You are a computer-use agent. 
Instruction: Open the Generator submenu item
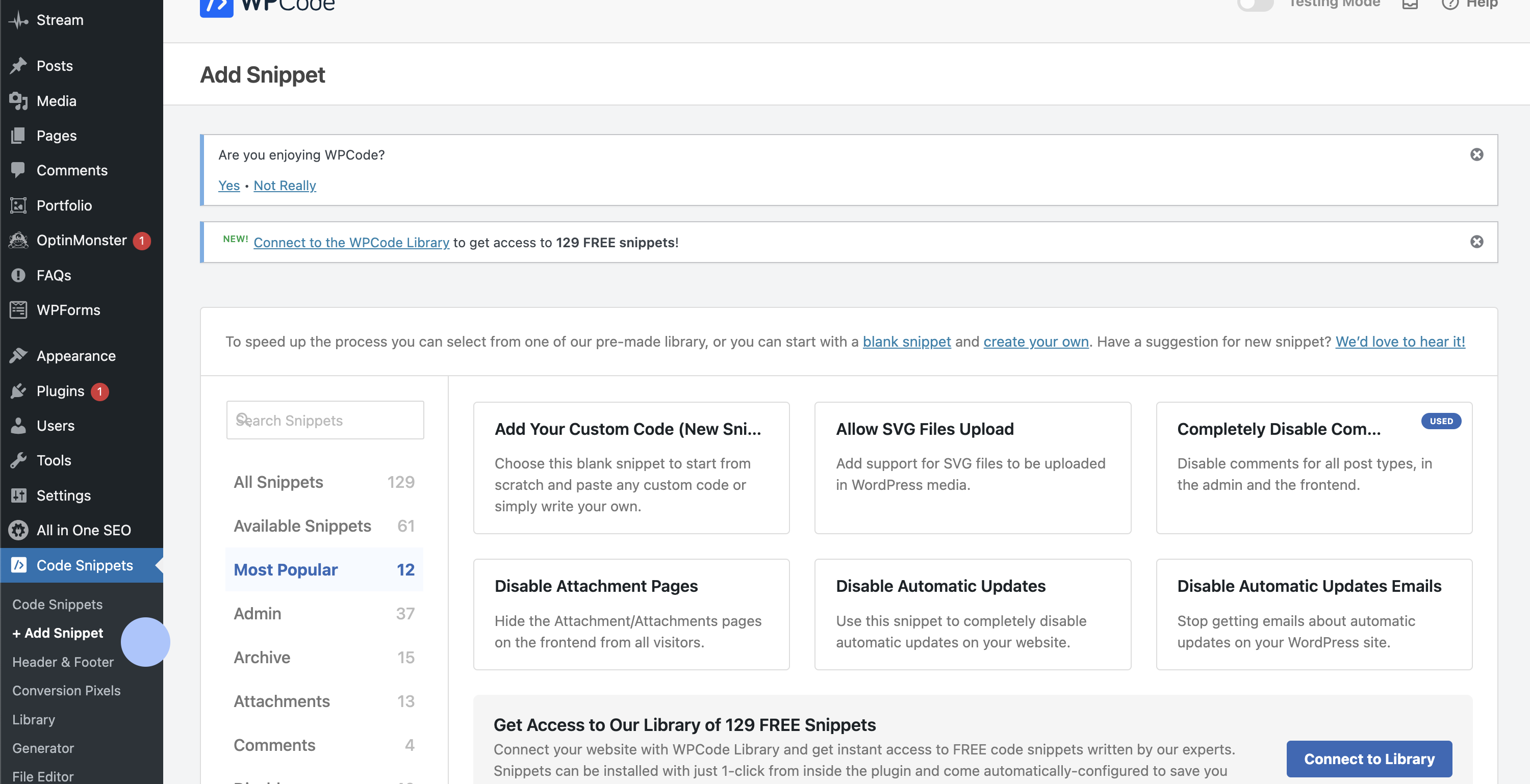pyautogui.click(x=43, y=748)
